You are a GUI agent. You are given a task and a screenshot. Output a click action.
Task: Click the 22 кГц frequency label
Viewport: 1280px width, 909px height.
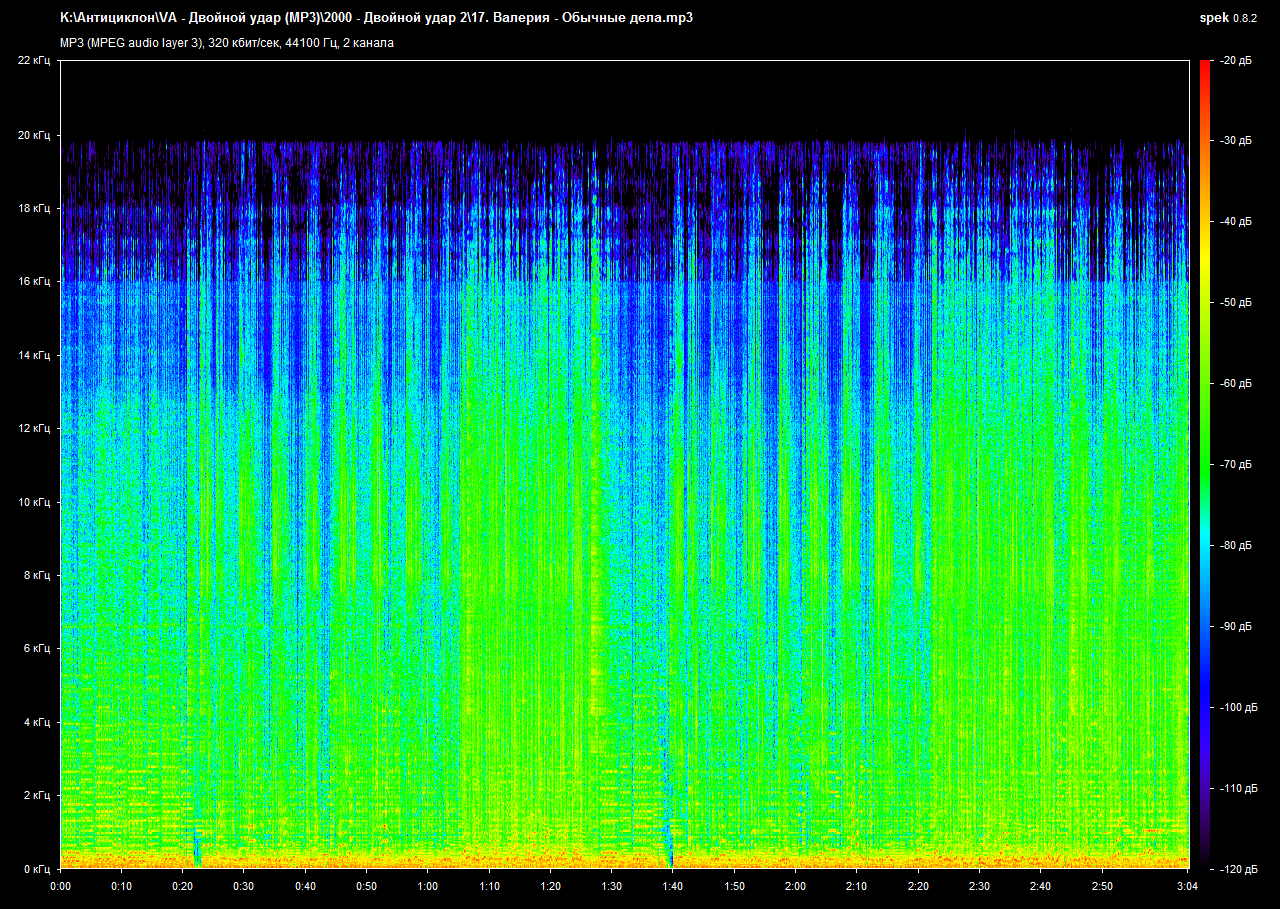tap(34, 61)
